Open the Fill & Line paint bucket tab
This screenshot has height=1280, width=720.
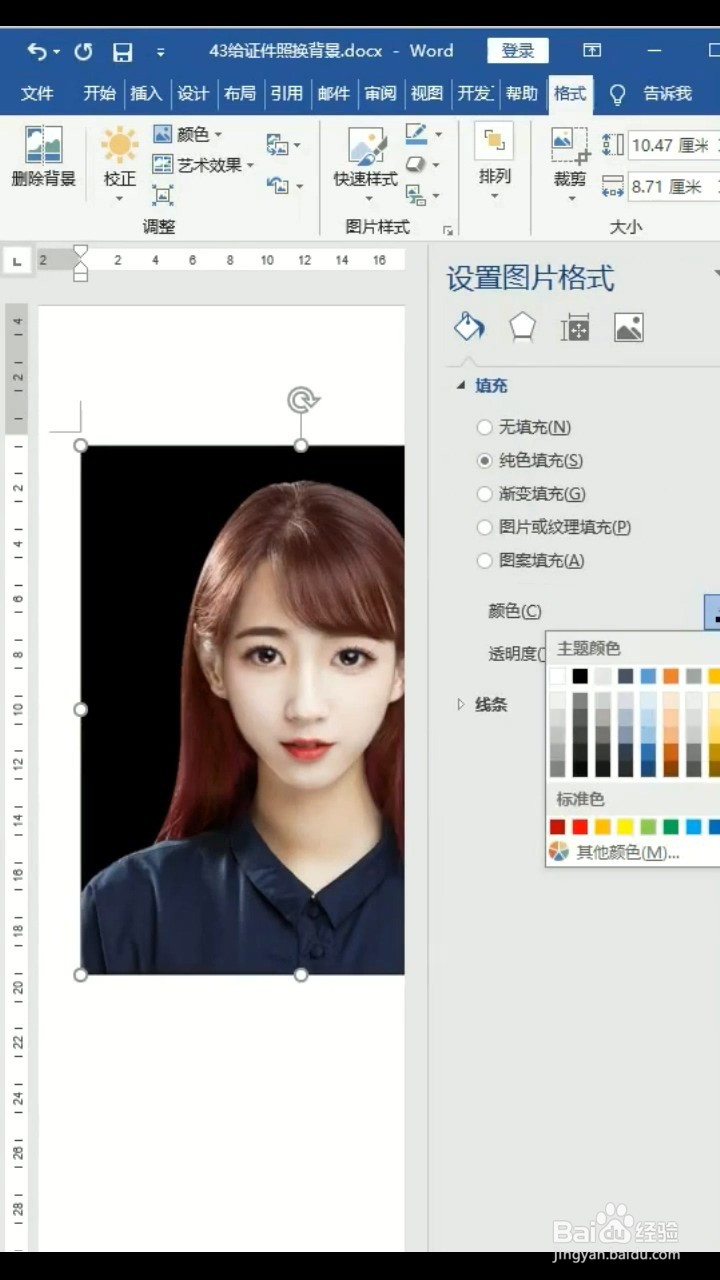(469, 327)
